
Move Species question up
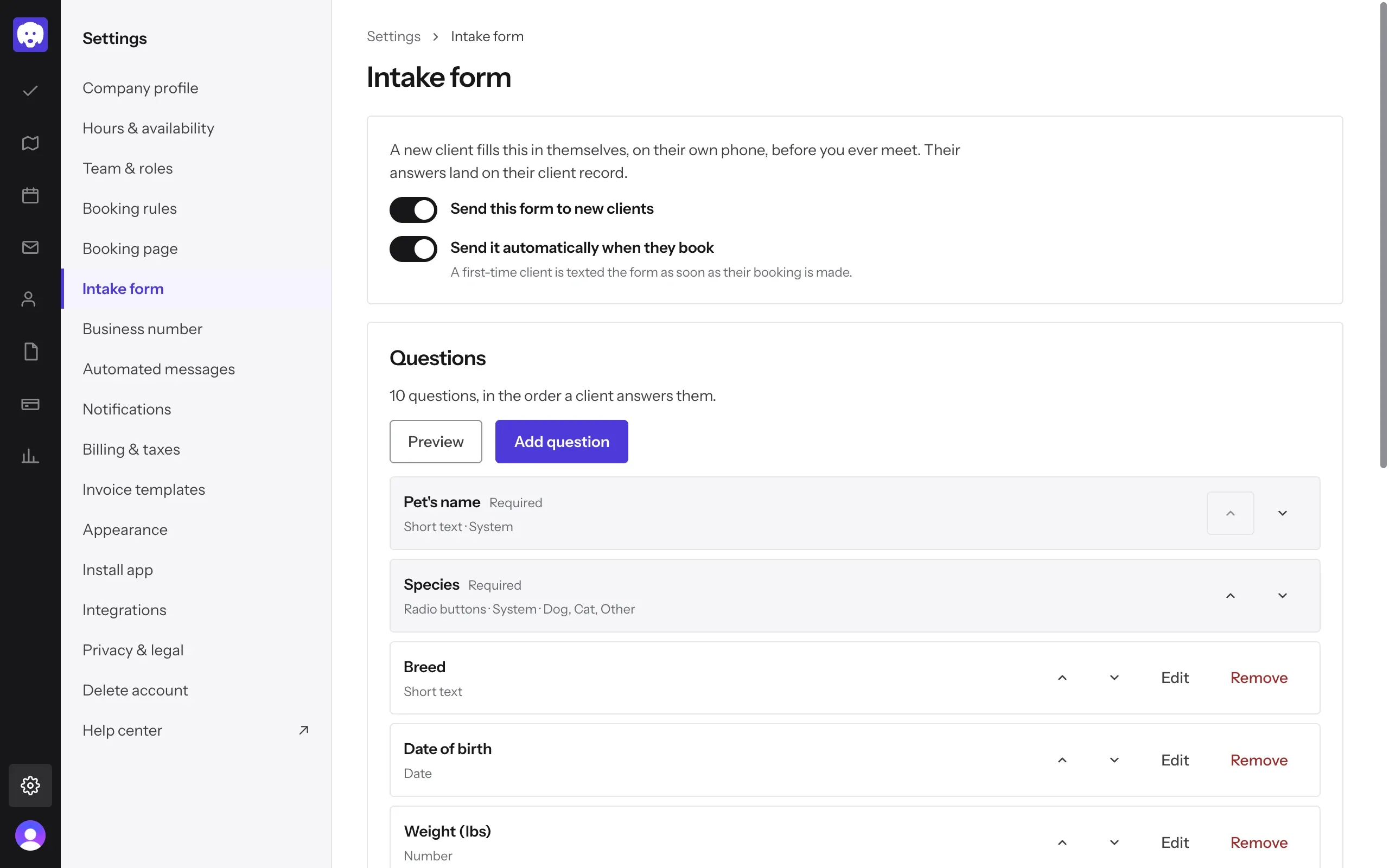1231,596
